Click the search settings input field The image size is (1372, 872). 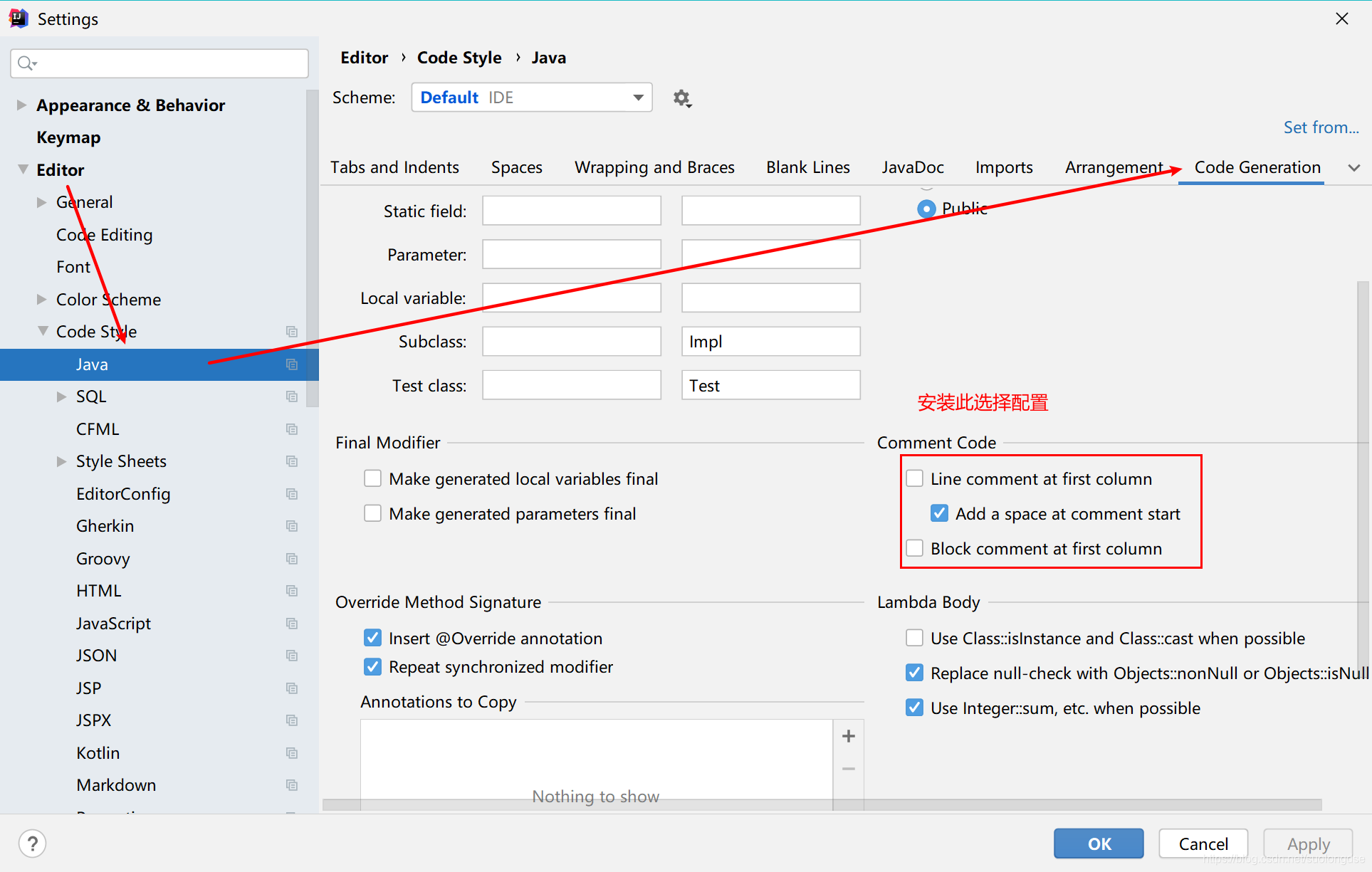click(x=160, y=62)
